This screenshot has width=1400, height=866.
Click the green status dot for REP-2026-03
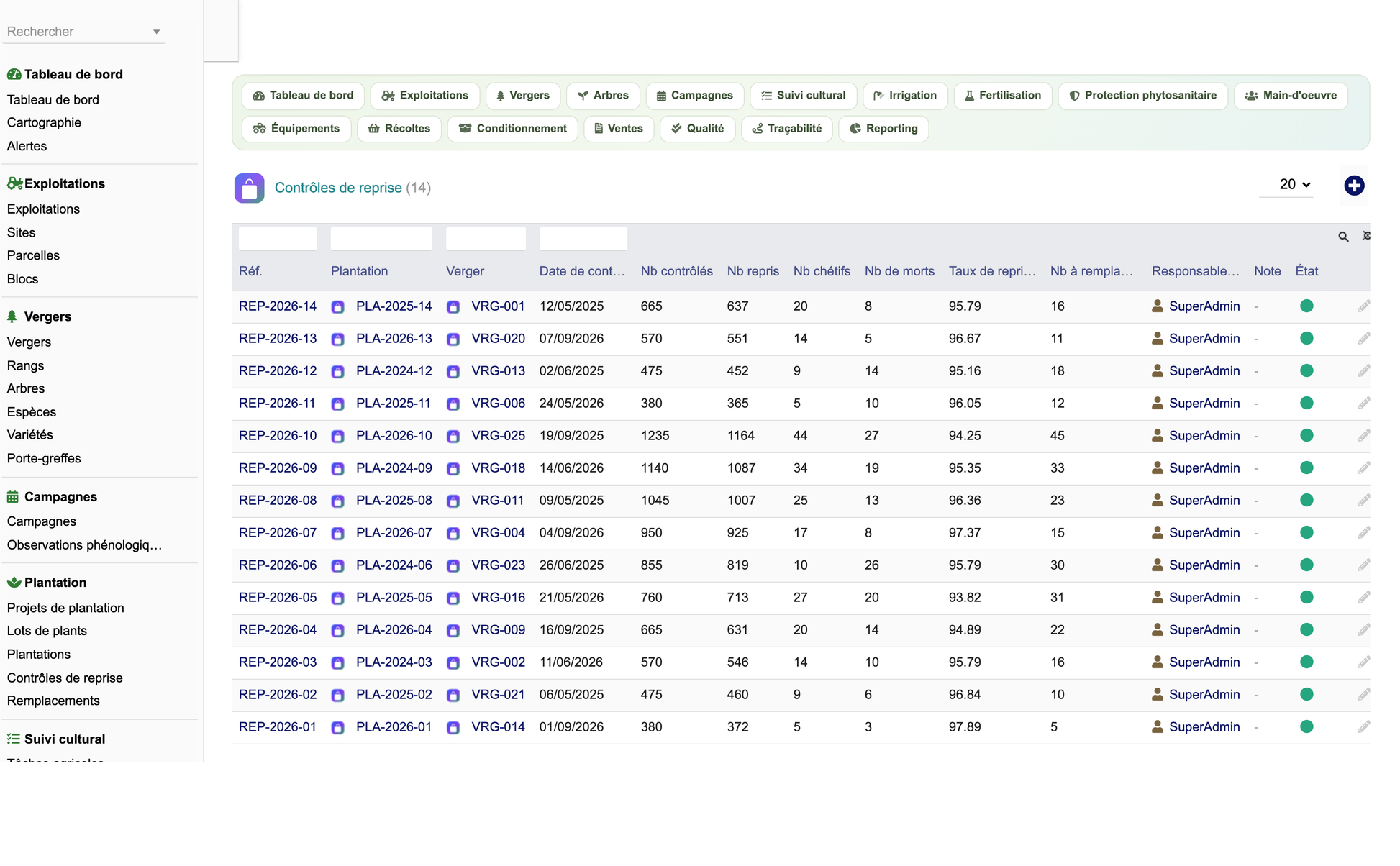(1306, 662)
